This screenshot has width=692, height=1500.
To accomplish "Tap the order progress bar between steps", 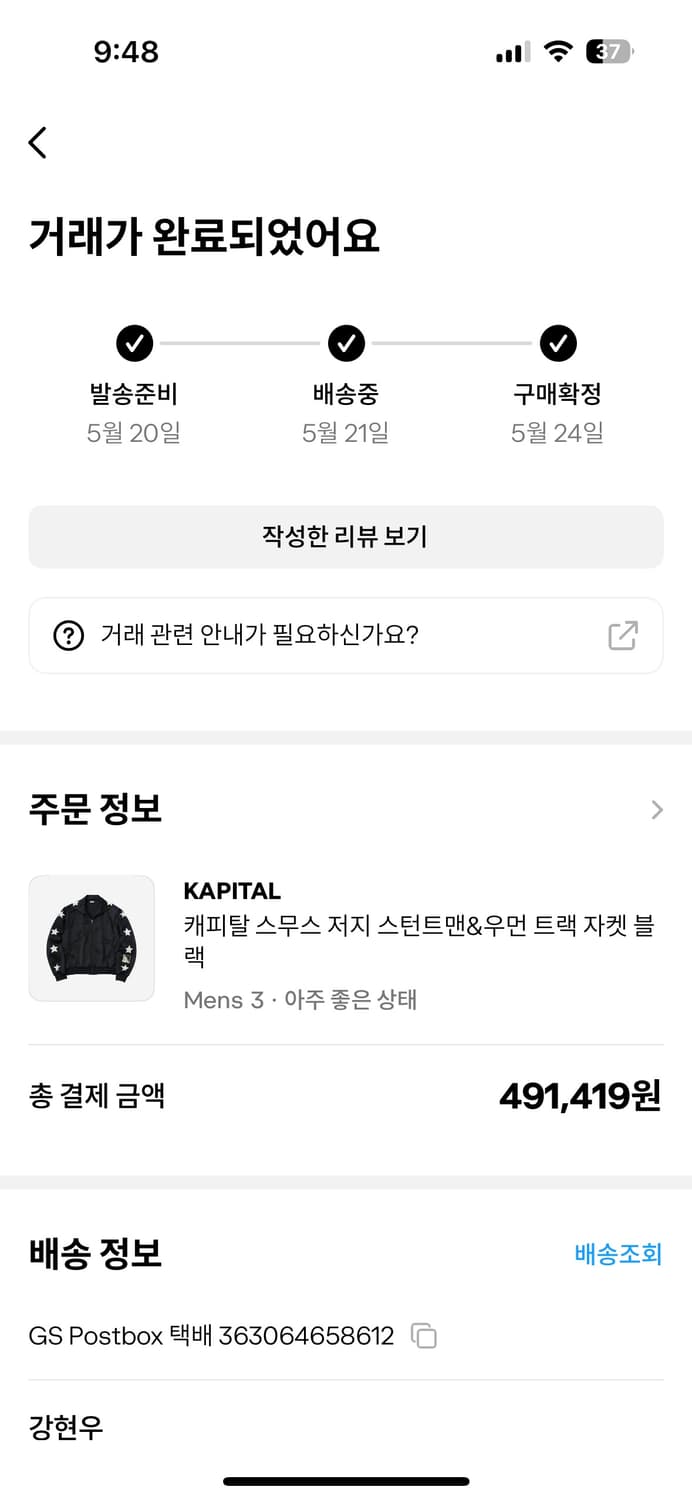I will [x=240, y=343].
